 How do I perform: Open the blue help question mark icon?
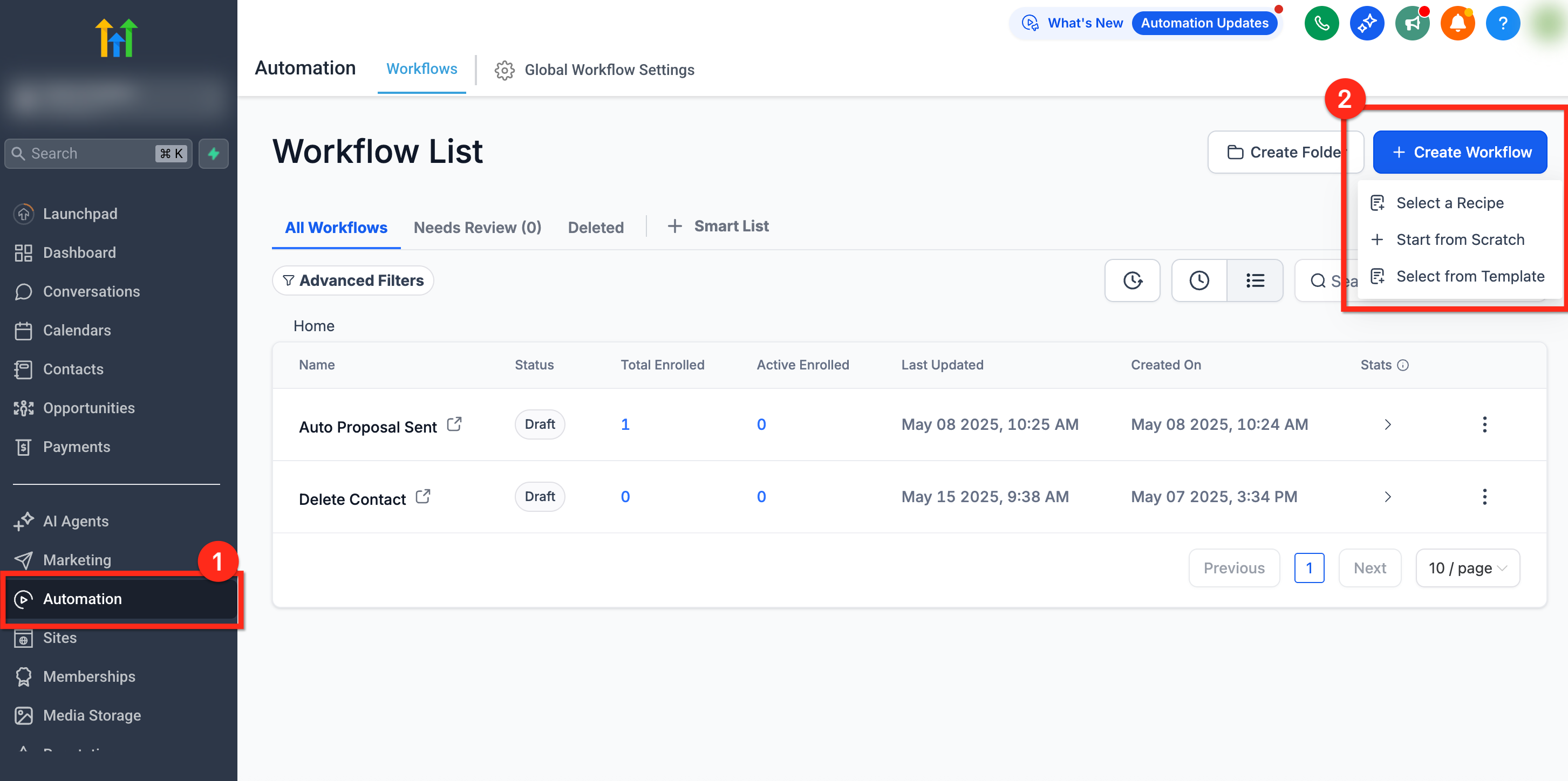click(x=1502, y=24)
